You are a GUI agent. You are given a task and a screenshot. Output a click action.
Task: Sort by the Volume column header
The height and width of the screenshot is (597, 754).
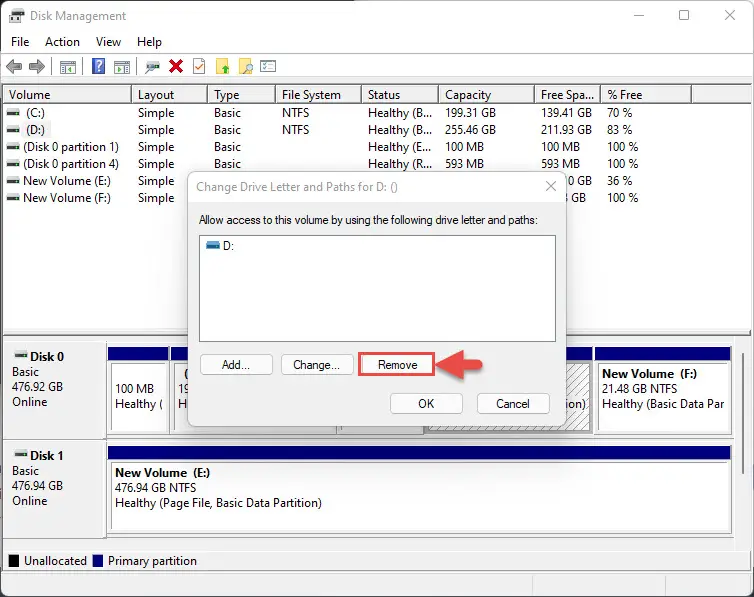[x=67, y=95]
